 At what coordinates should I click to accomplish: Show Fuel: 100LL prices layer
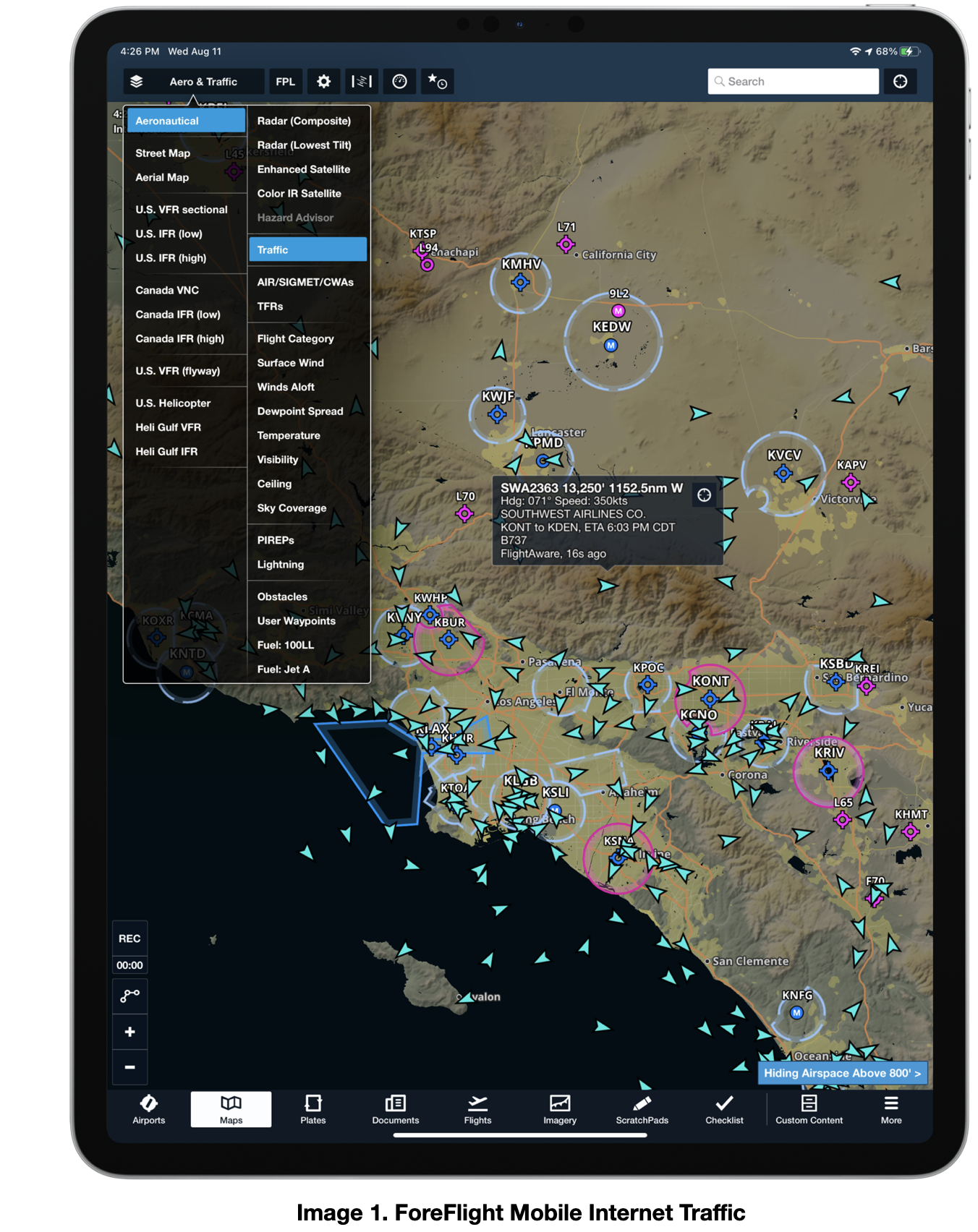(x=286, y=645)
